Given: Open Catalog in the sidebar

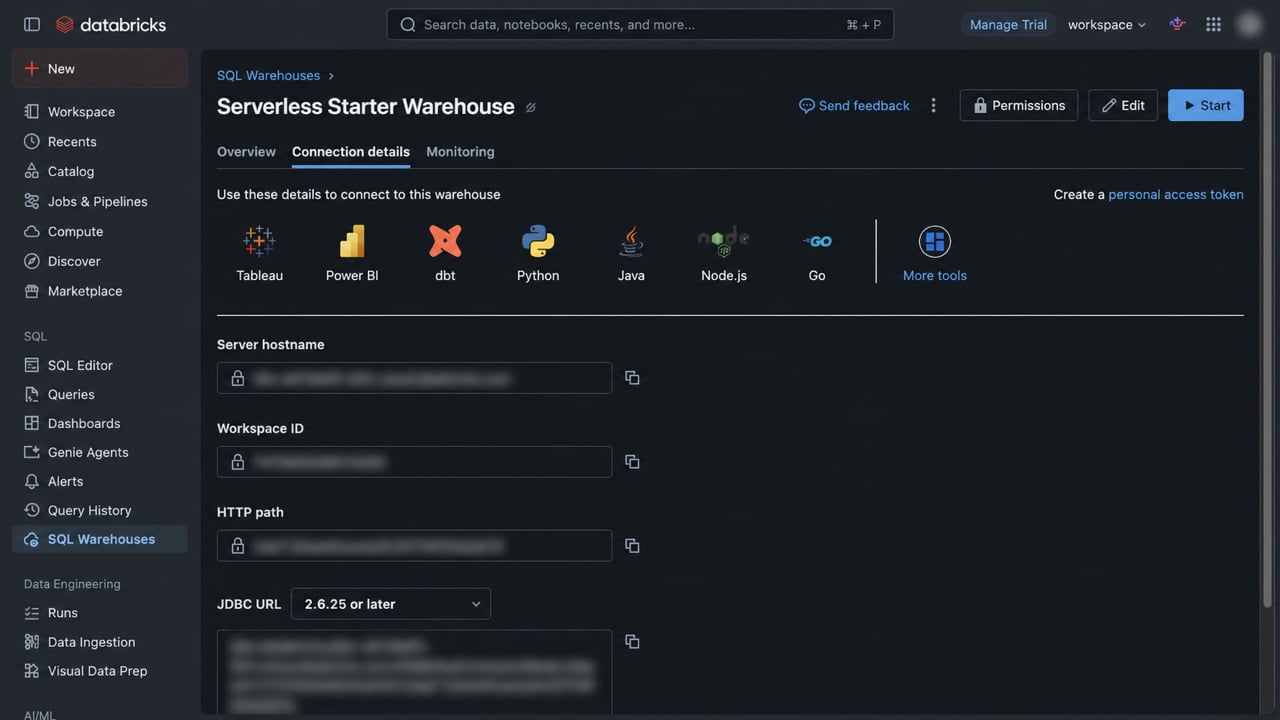Looking at the screenshot, I should (x=100, y=172).
